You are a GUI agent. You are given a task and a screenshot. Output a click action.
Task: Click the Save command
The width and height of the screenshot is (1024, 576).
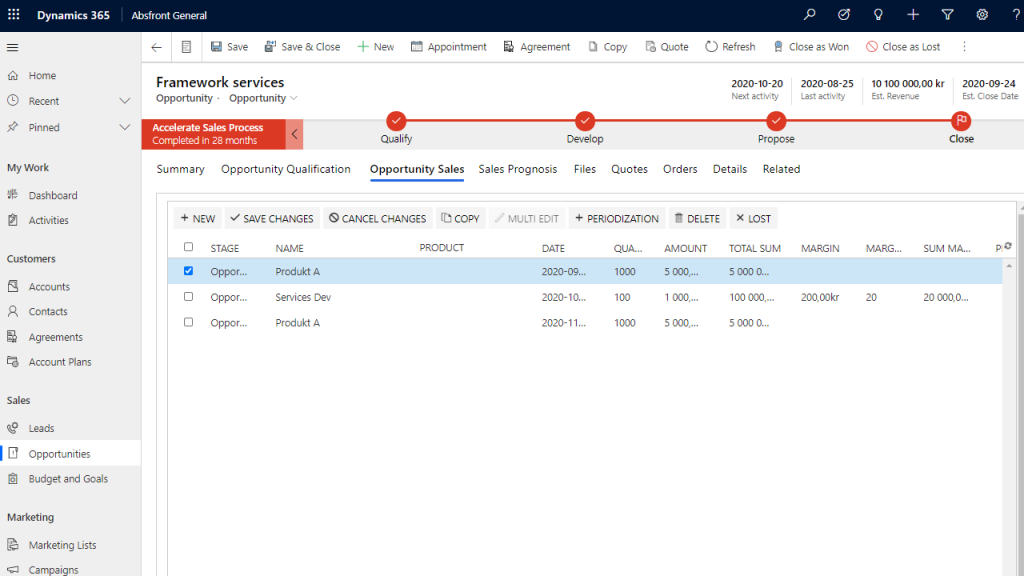[229, 47]
